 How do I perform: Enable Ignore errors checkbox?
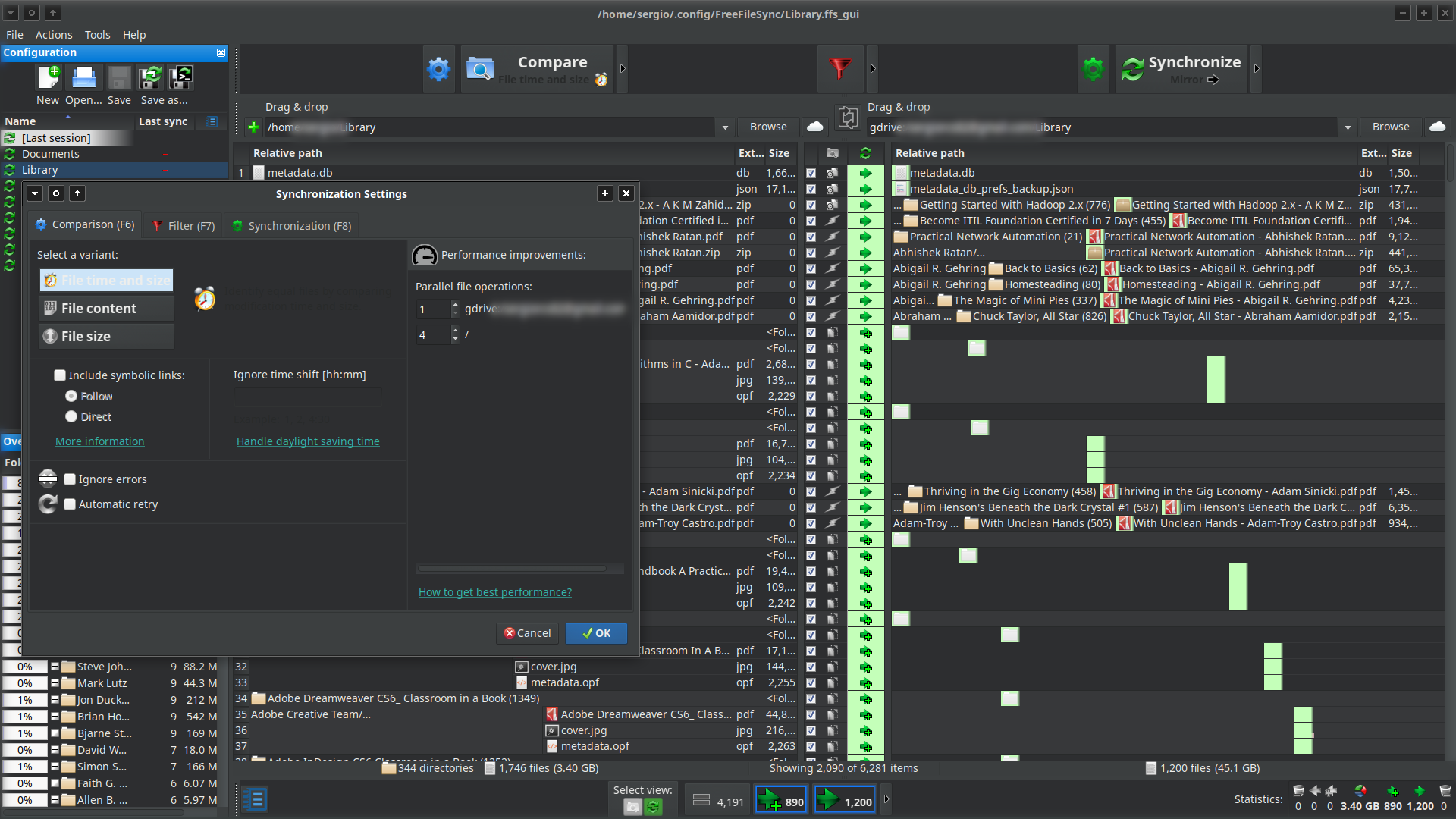pos(69,479)
